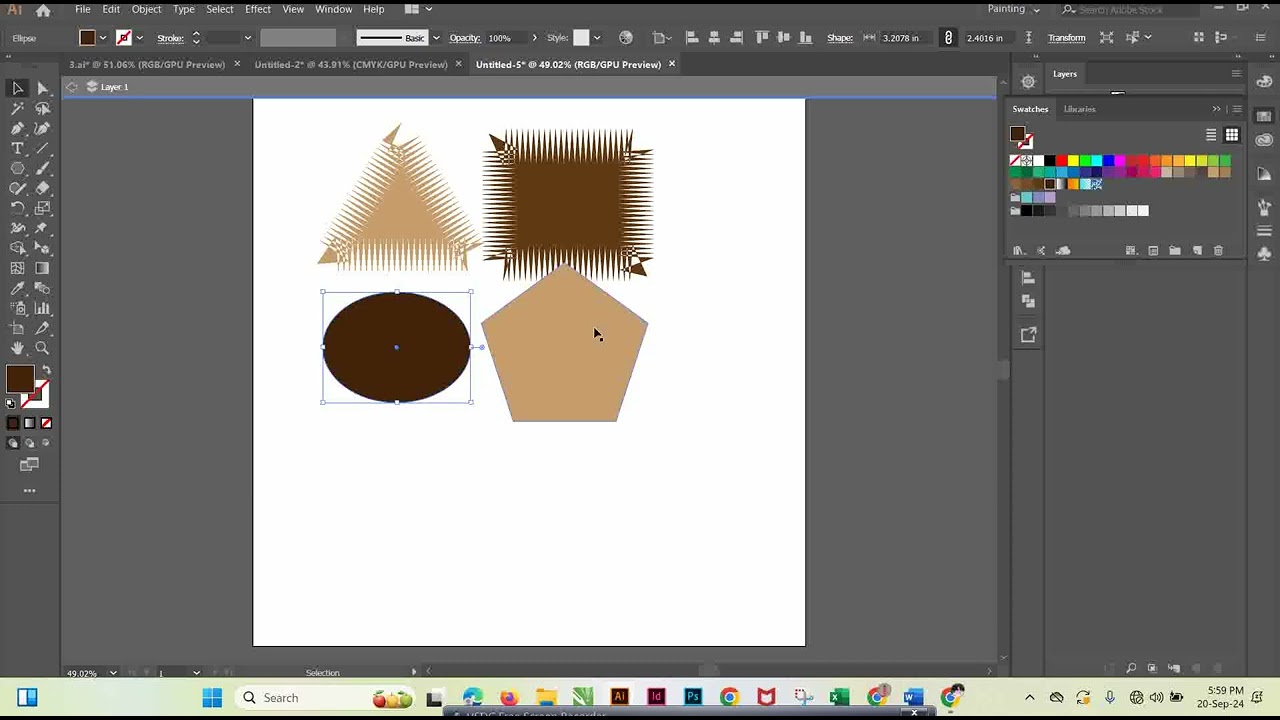Swap fill and stroke colors
Image resolution: width=1280 pixels, height=720 pixels.
(46, 370)
